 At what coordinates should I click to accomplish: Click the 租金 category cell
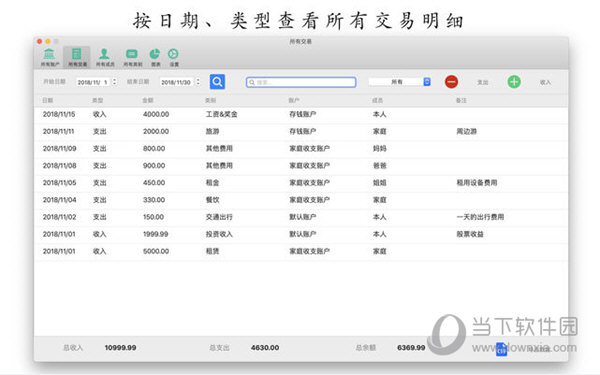pos(212,183)
